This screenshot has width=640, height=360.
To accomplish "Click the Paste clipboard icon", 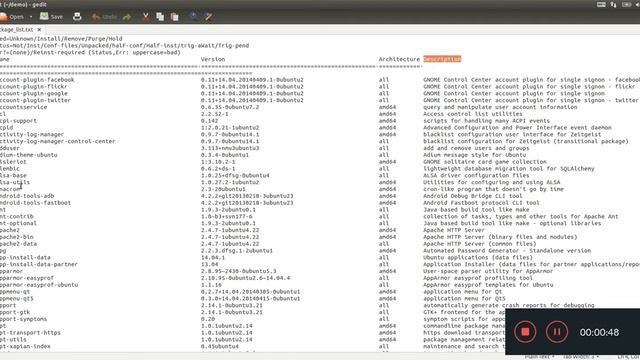I will click(175, 17).
